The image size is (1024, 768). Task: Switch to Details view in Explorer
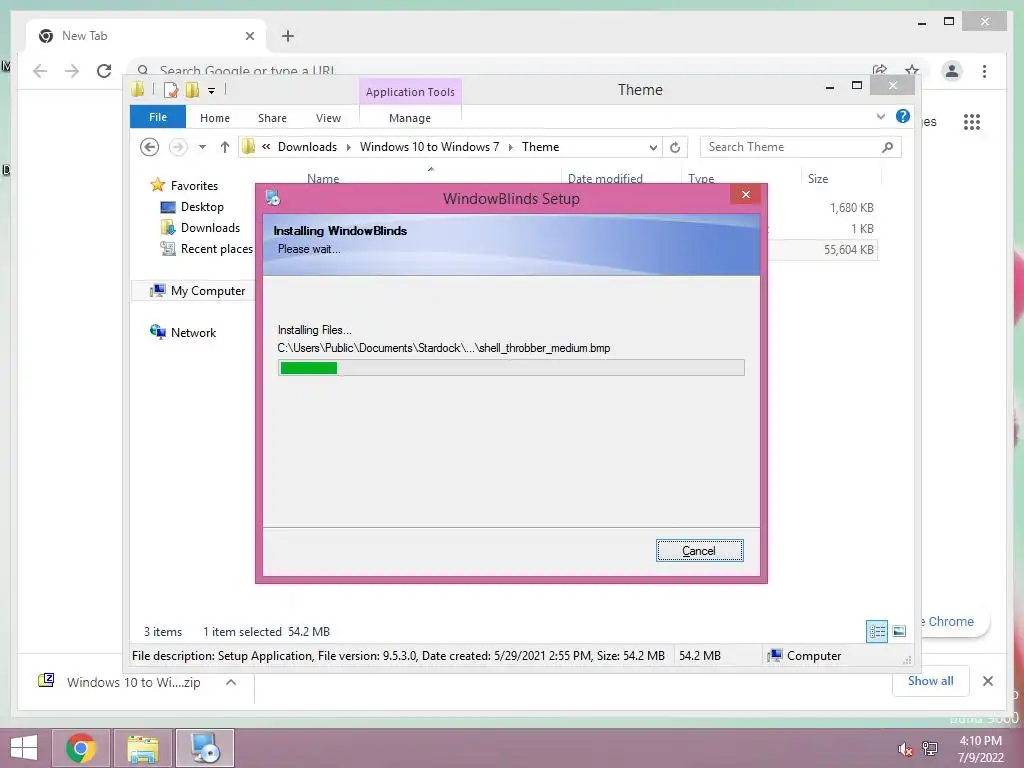tap(876, 631)
